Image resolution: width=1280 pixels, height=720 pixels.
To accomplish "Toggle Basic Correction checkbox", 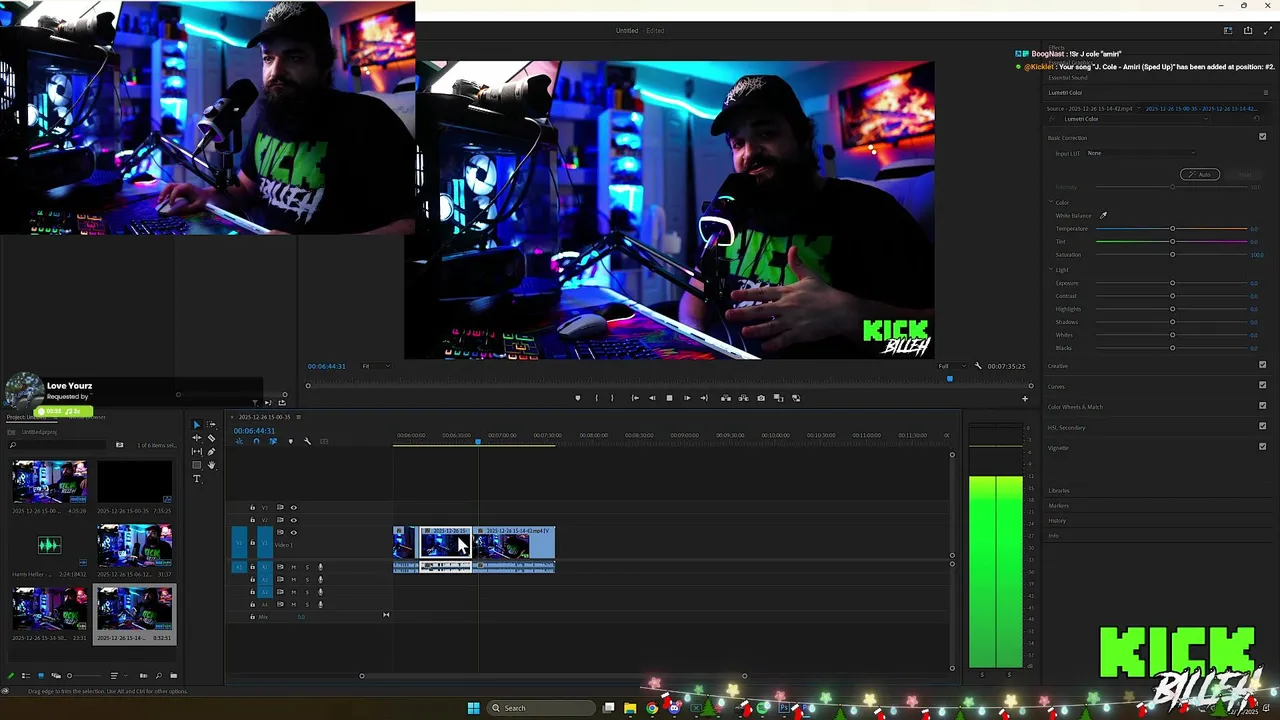I will click(1262, 136).
